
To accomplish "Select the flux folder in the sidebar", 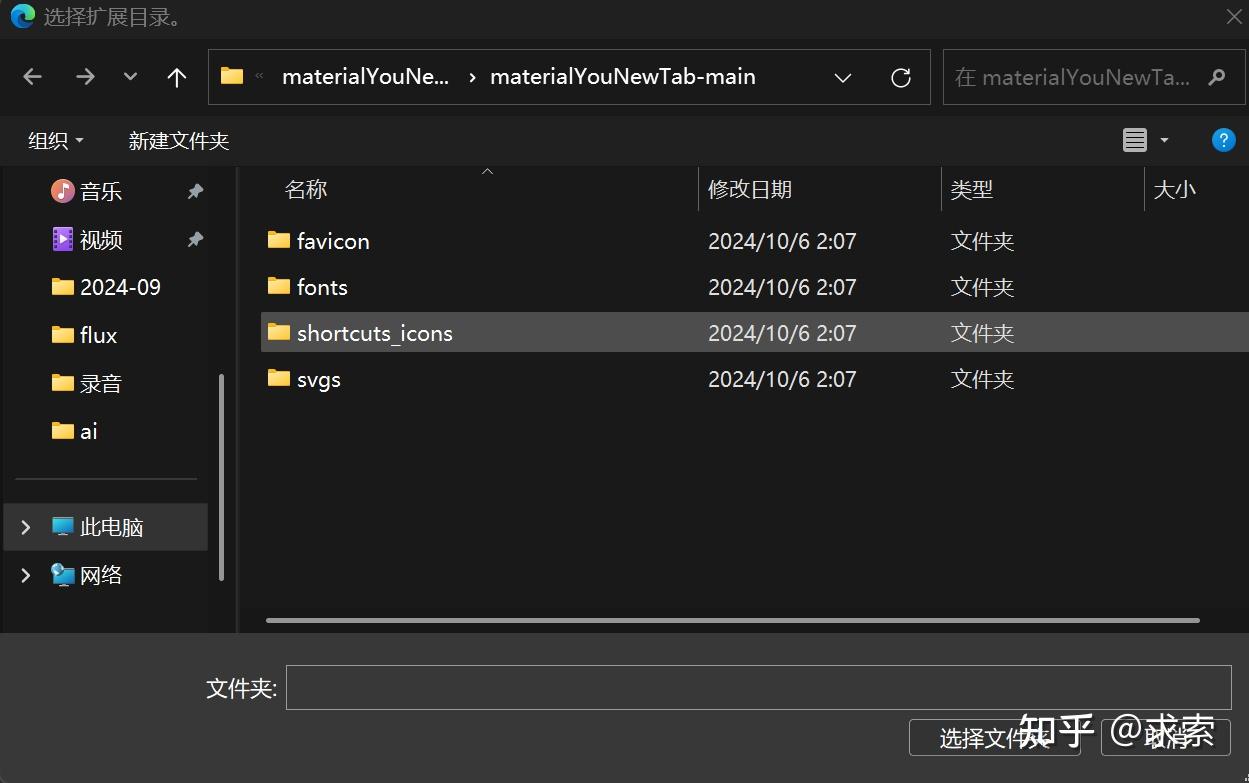I will [99, 334].
